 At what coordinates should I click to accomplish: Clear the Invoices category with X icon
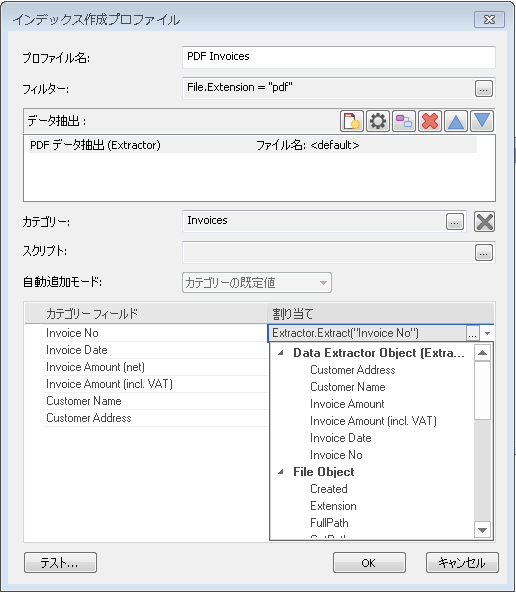485,222
